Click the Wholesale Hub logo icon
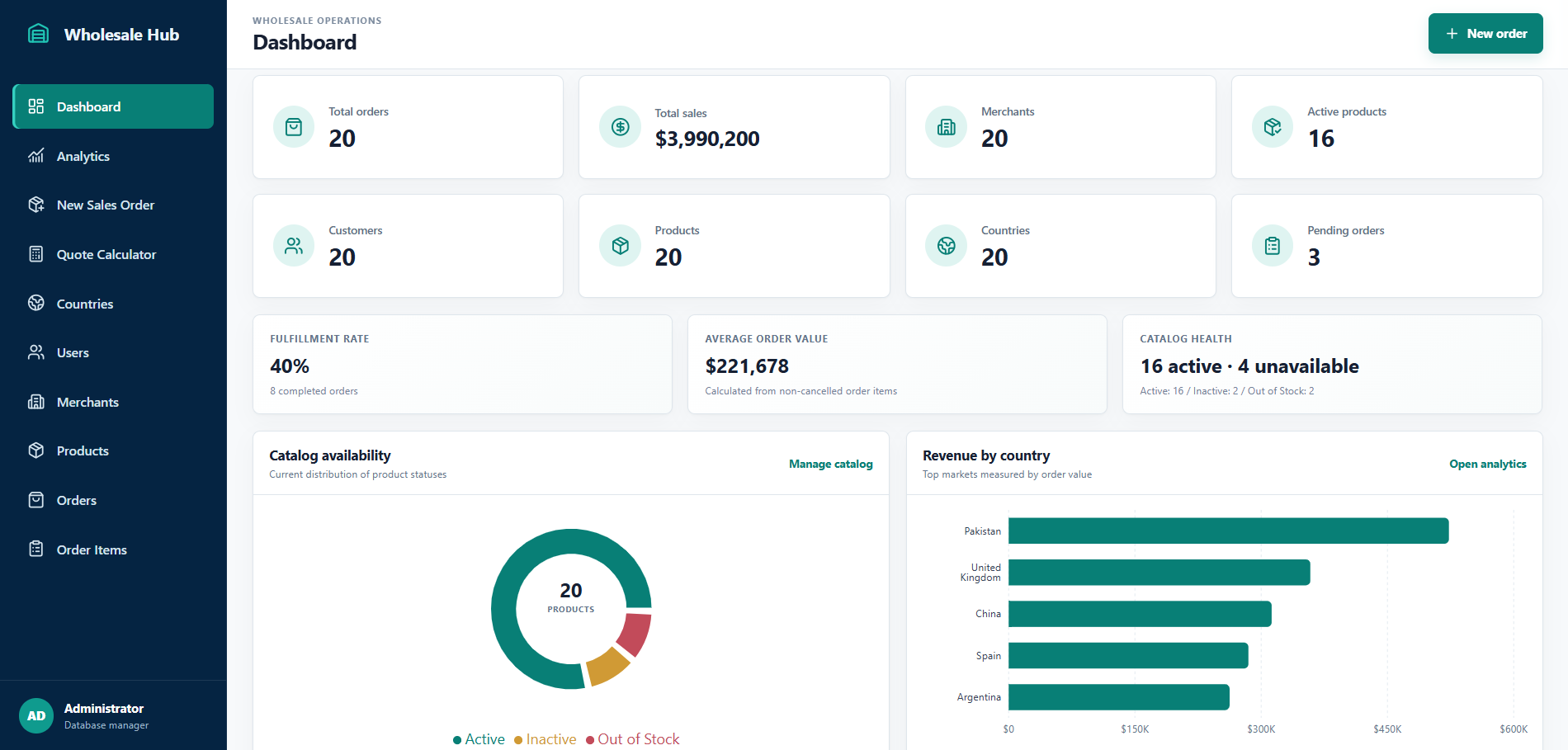The image size is (1568, 750). pyautogui.click(x=38, y=34)
